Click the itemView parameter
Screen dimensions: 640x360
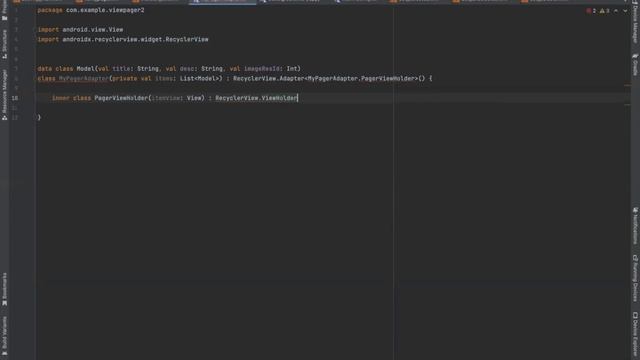[166, 98]
